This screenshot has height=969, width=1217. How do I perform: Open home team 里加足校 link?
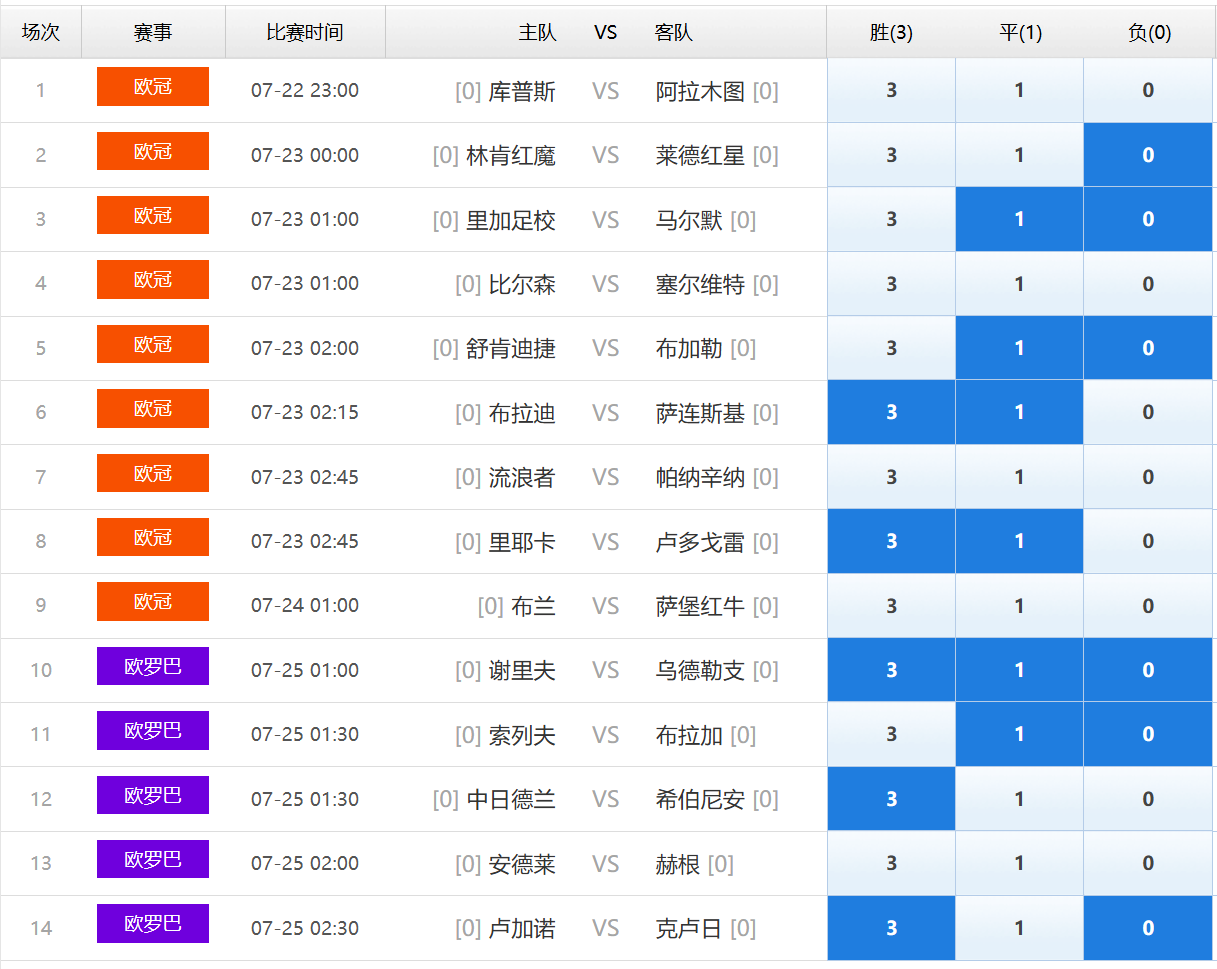pos(511,220)
